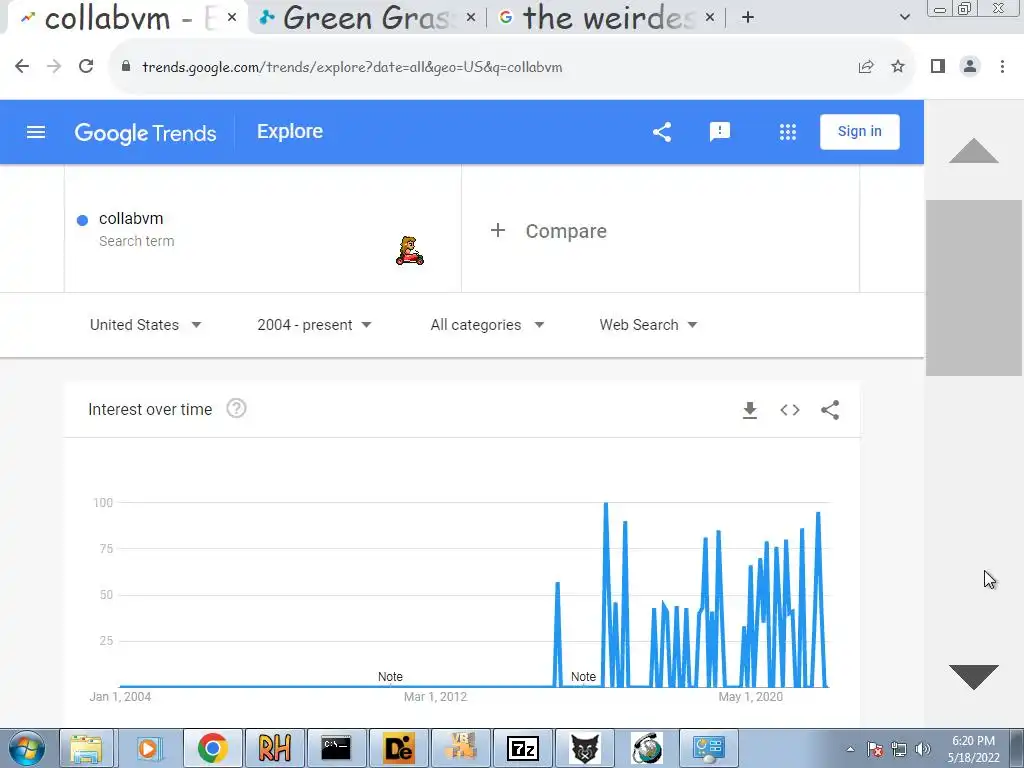Bookmark this page with the star
The height and width of the screenshot is (768, 1024).
tap(898, 66)
